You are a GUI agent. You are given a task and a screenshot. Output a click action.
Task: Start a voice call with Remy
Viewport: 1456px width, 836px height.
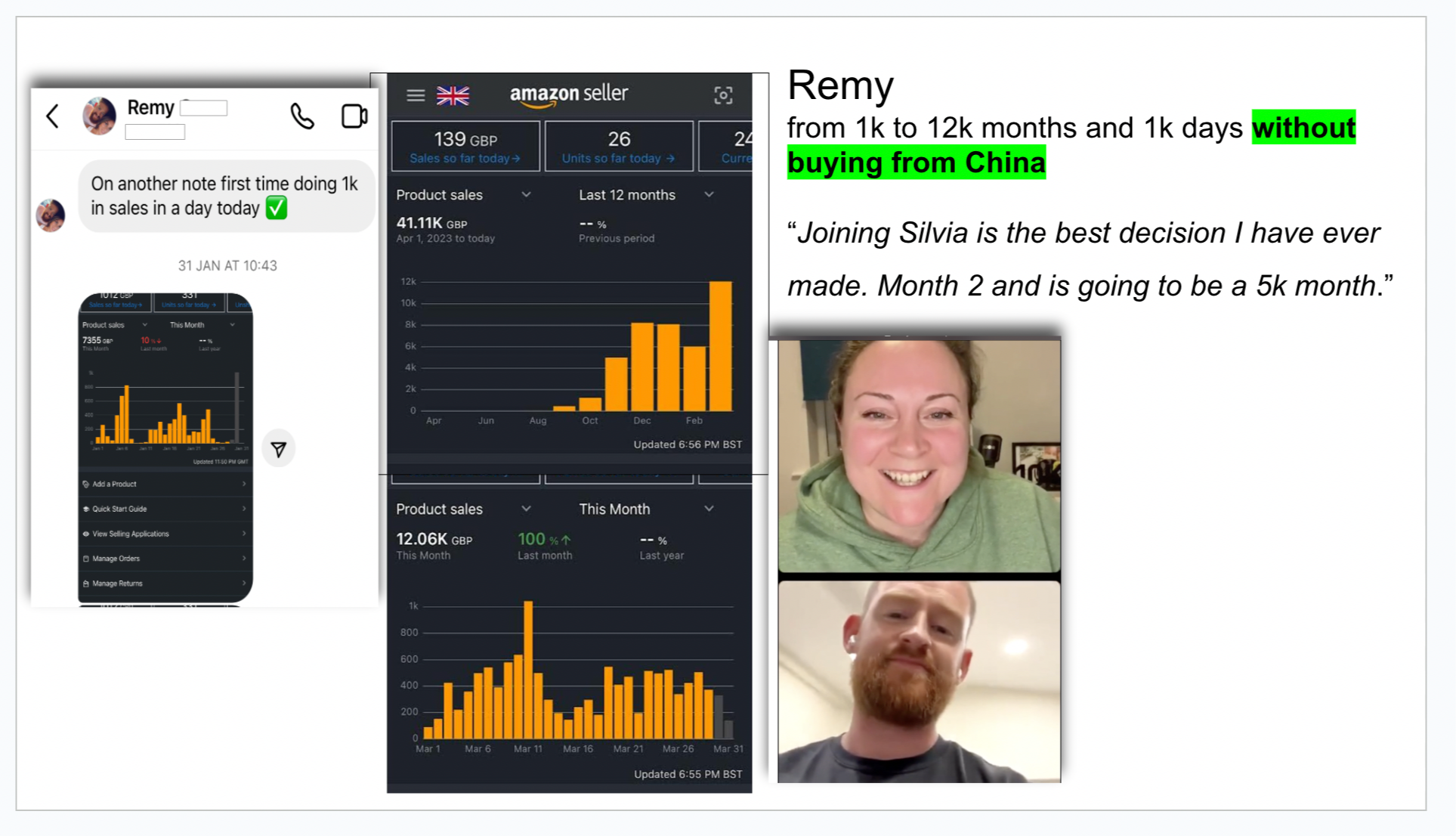(x=302, y=116)
